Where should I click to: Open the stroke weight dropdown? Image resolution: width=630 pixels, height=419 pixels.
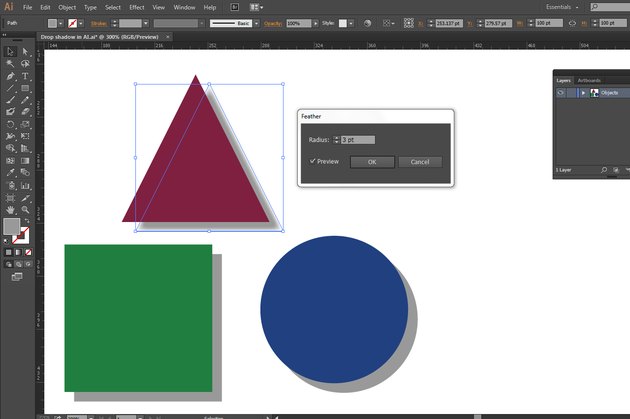146,23
